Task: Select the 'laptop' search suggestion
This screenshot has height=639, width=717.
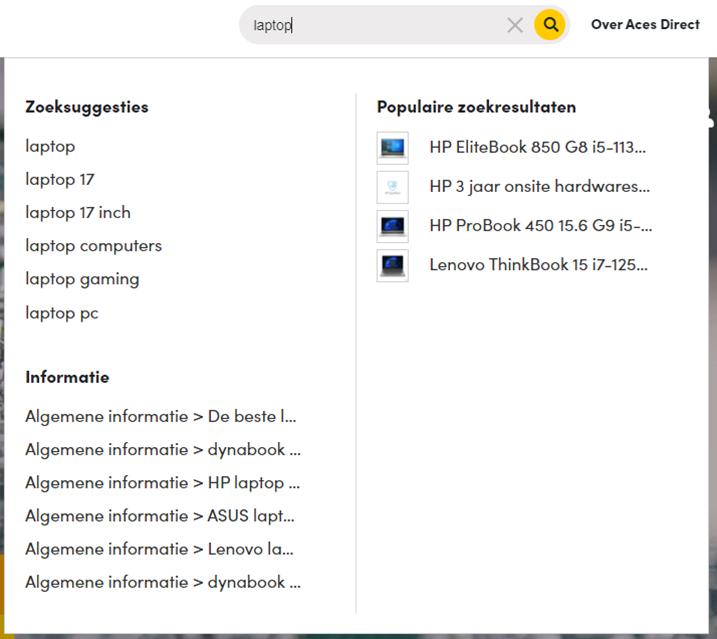Action: click(x=50, y=147)
